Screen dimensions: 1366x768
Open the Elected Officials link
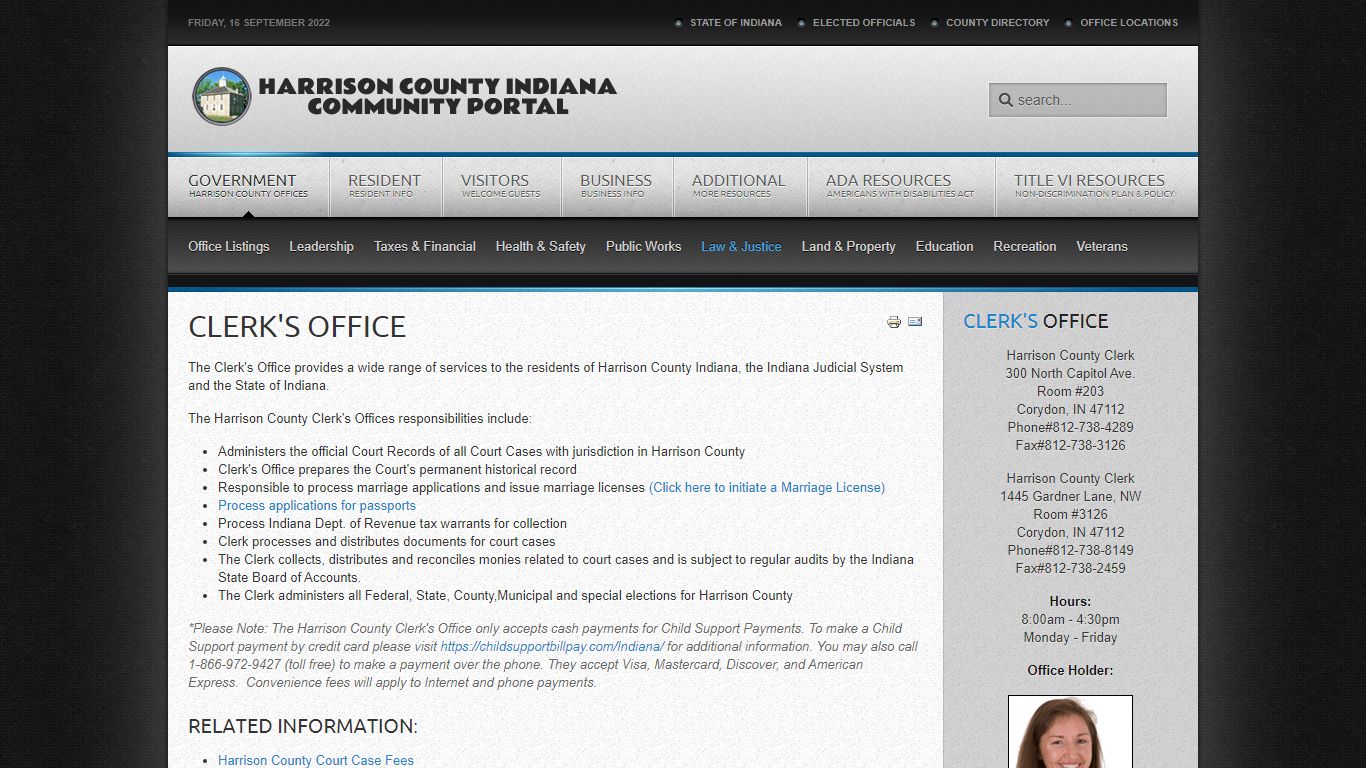pos(864,22)
